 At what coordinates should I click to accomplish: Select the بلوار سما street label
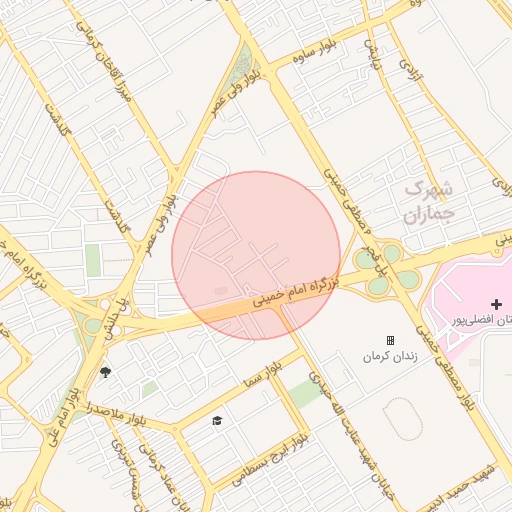tap(263, 375)
